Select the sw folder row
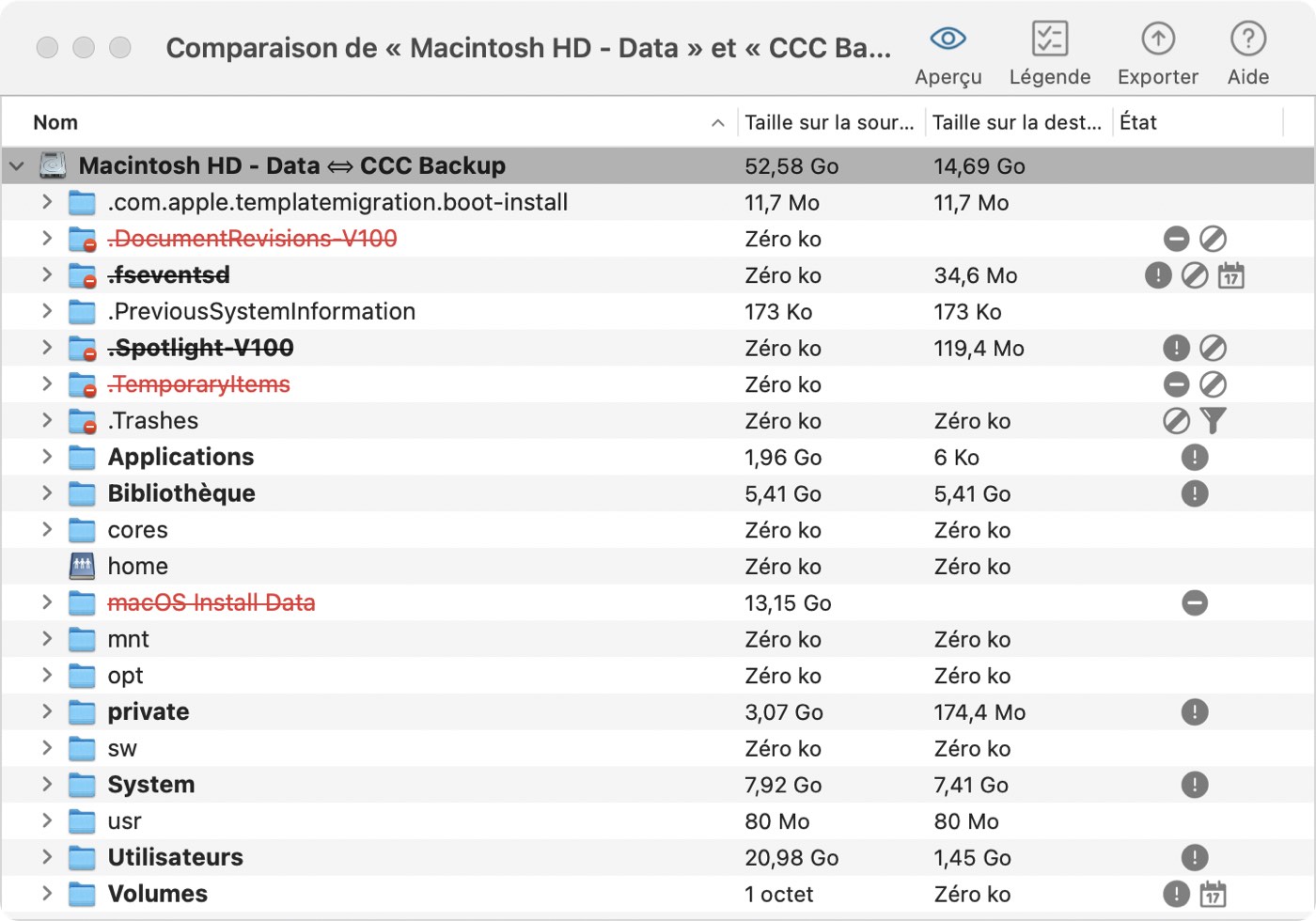Screen dimensions: 1316x921 pyautogui.click(x=658, y=748)
